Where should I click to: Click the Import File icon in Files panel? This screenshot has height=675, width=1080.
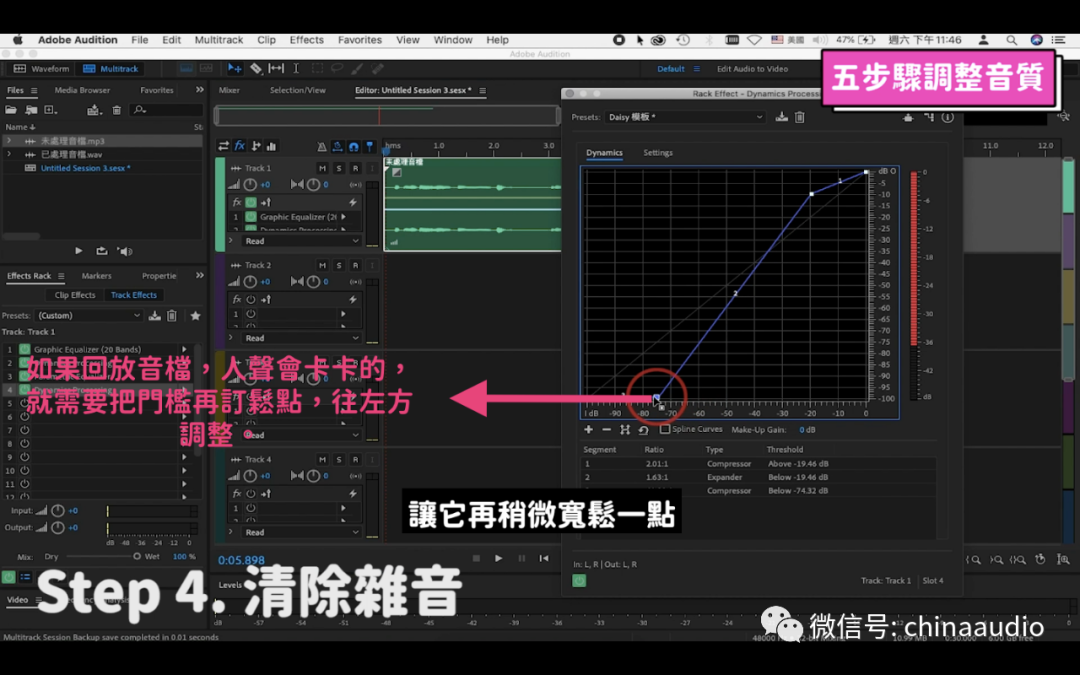31,110
